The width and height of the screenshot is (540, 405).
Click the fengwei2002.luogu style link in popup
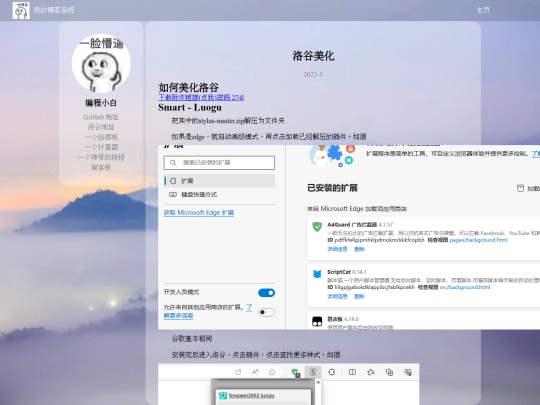point(251,396)
